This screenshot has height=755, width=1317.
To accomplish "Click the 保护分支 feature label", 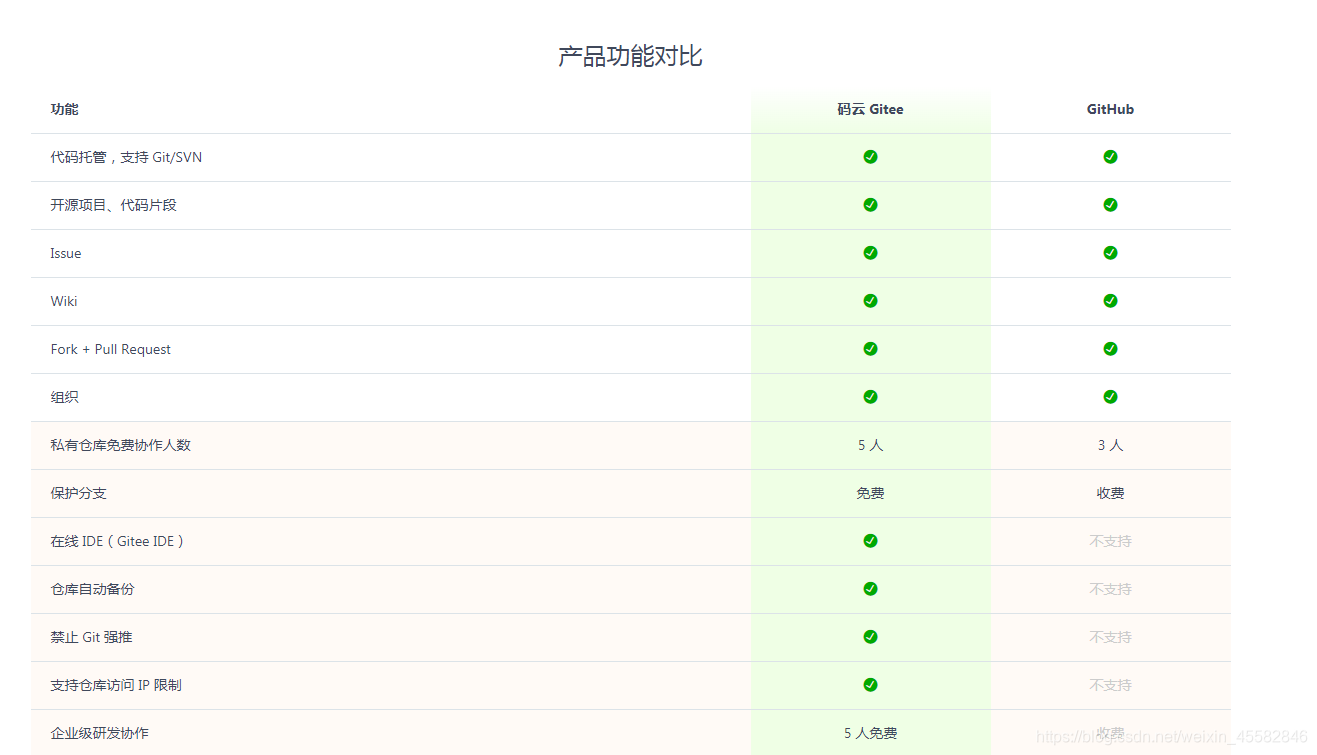I will tap(78, 493).
